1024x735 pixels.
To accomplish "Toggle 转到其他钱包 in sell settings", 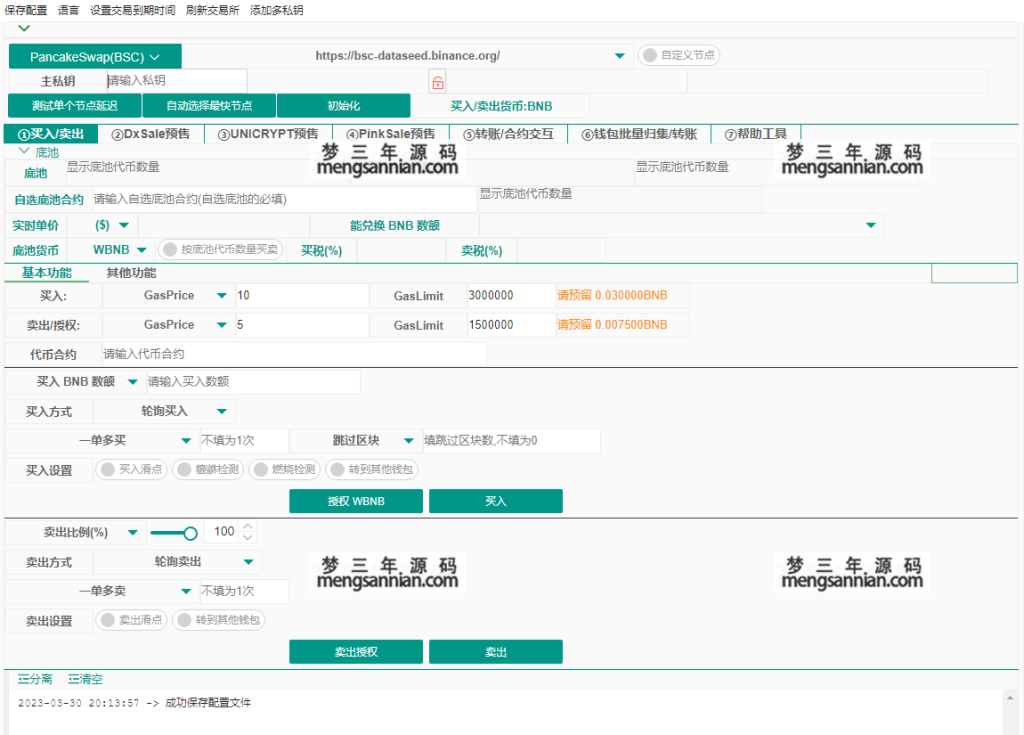I will 219,619.
